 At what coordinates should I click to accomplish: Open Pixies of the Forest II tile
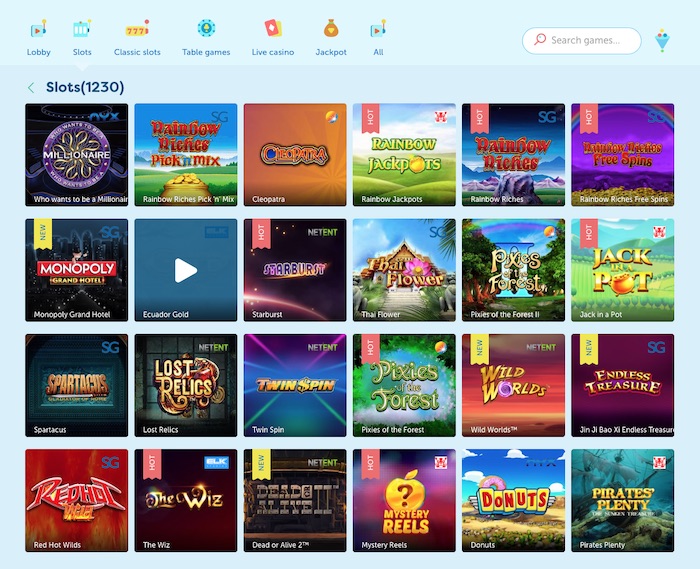[x=513, y=270]
